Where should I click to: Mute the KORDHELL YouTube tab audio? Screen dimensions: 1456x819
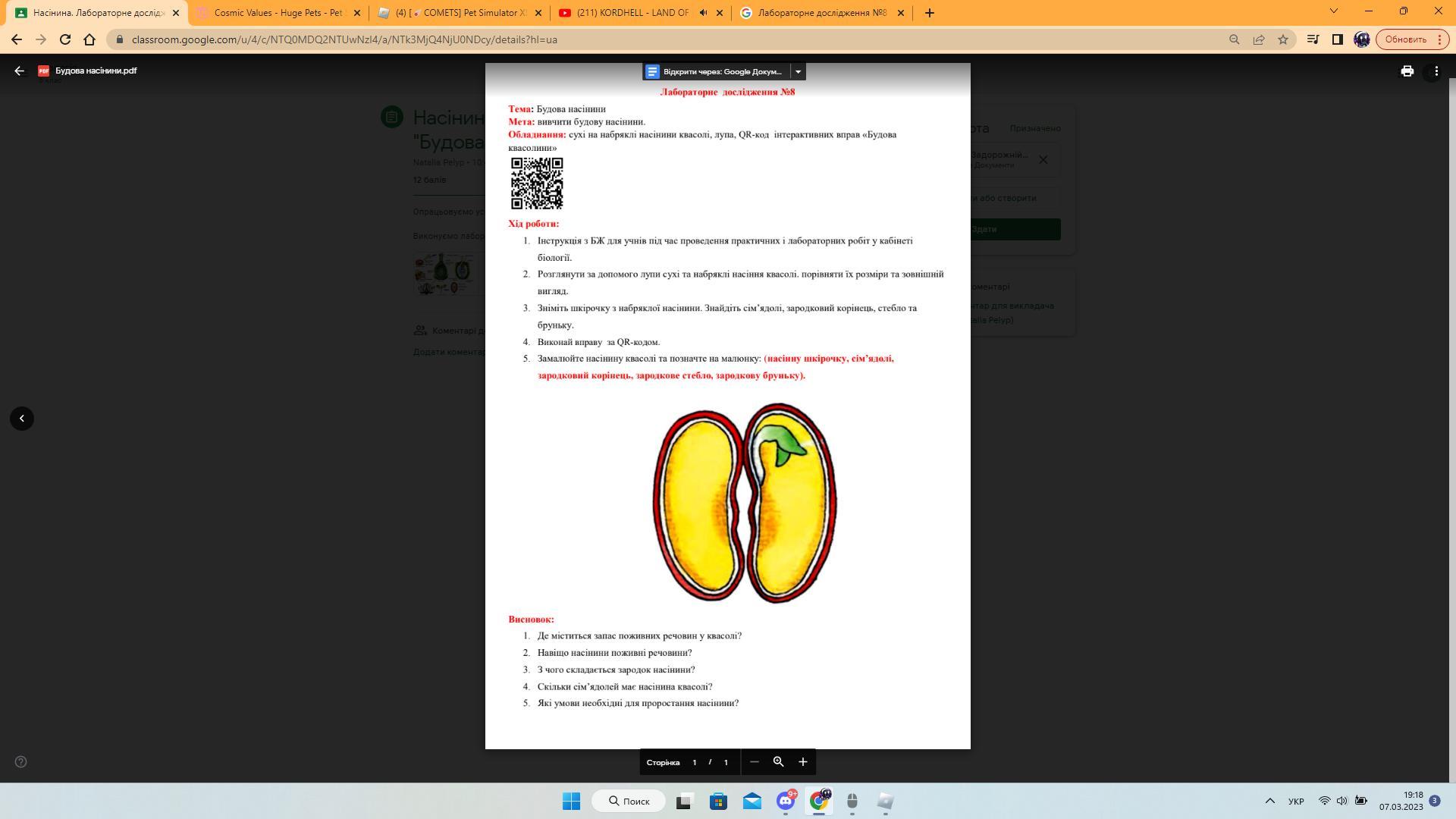click(703, 13)
